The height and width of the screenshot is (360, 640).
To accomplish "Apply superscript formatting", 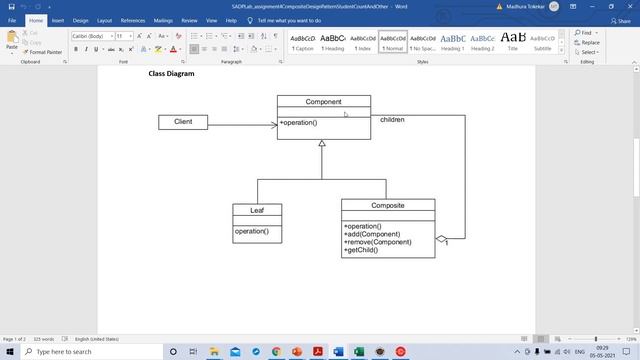I will coord(131,49).
